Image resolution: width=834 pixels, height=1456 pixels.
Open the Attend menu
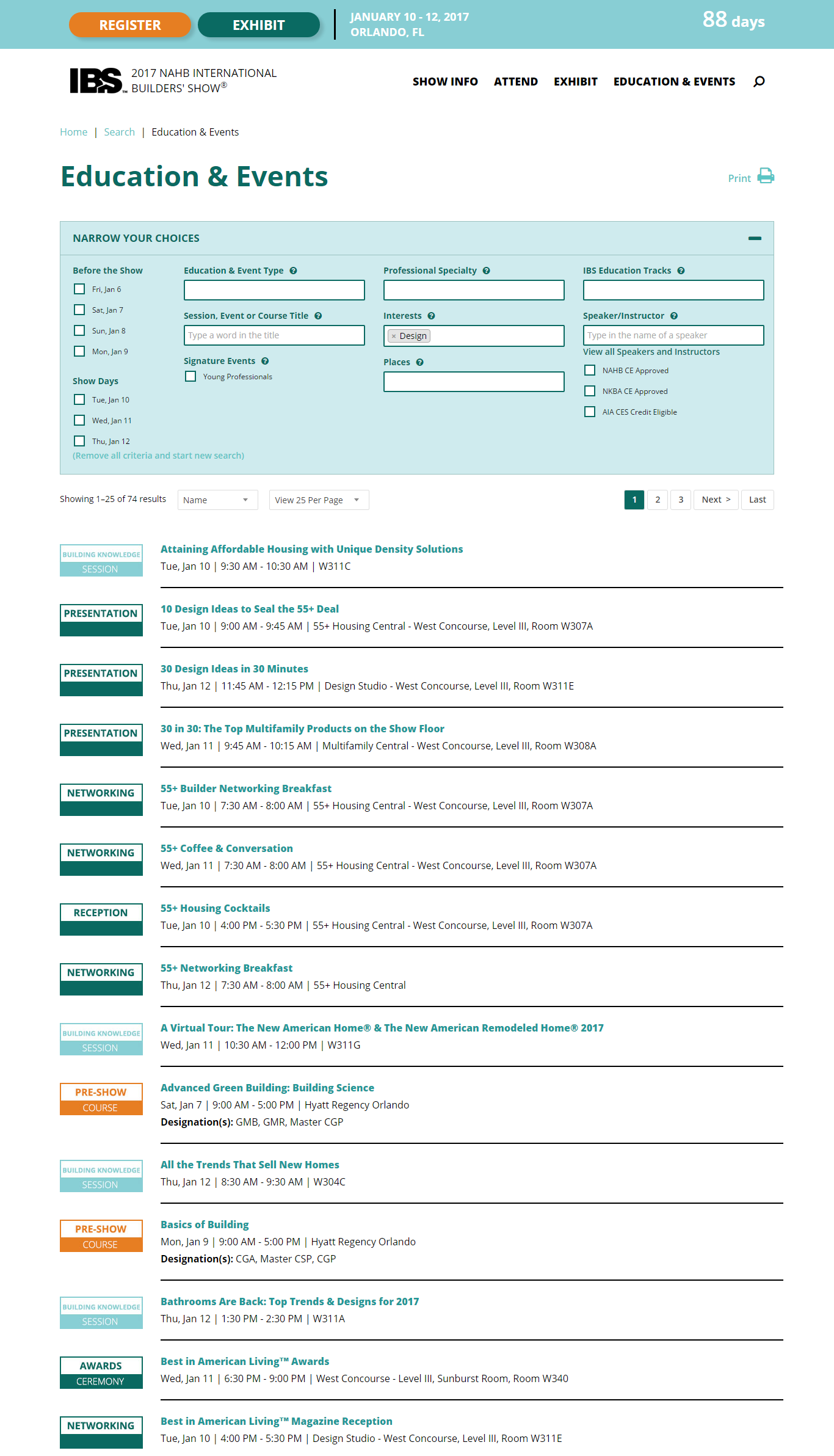(x=516, y=81)
